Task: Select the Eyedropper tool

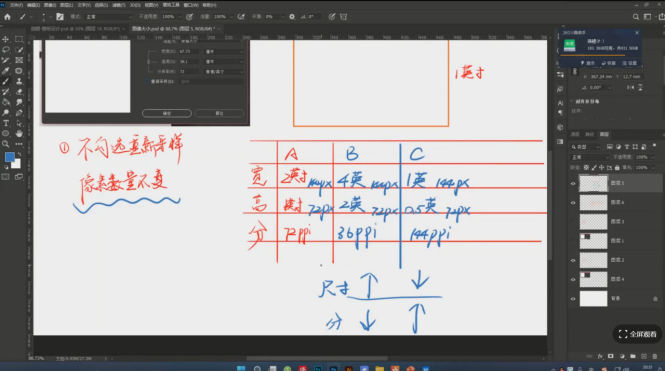Action: point(6,71)
